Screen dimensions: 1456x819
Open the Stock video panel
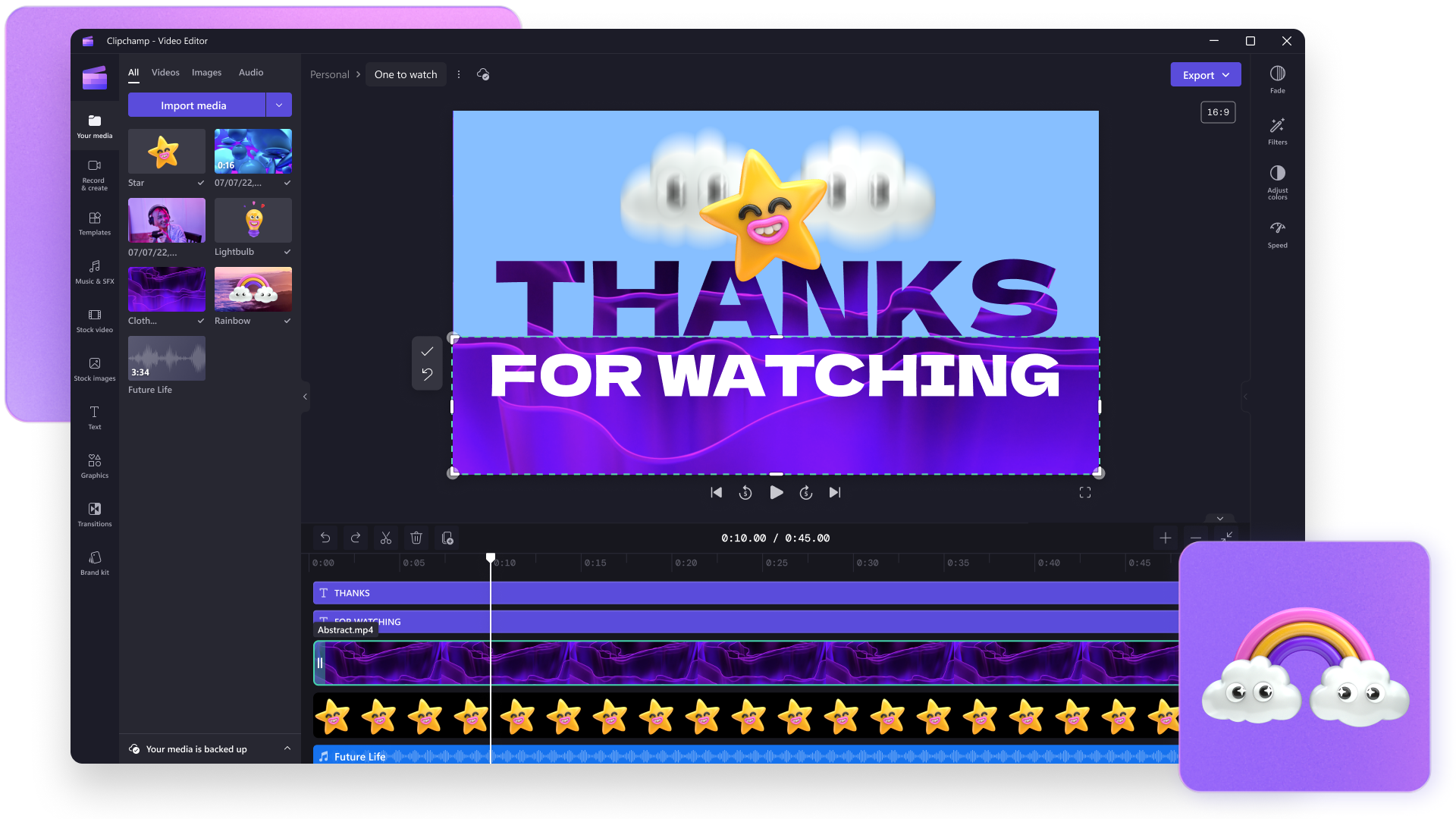point(94,319)
